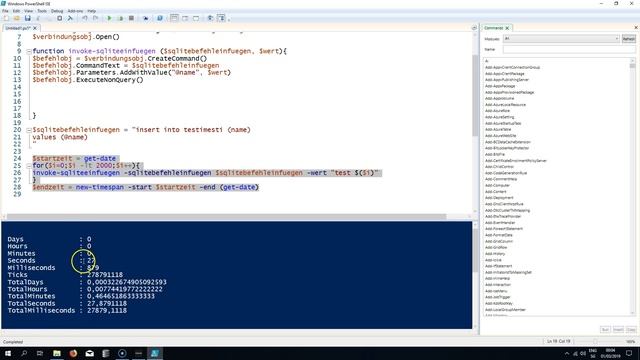640x360 pixels.
Task: Open the Windows Start menu
Action: pos(8,353)
